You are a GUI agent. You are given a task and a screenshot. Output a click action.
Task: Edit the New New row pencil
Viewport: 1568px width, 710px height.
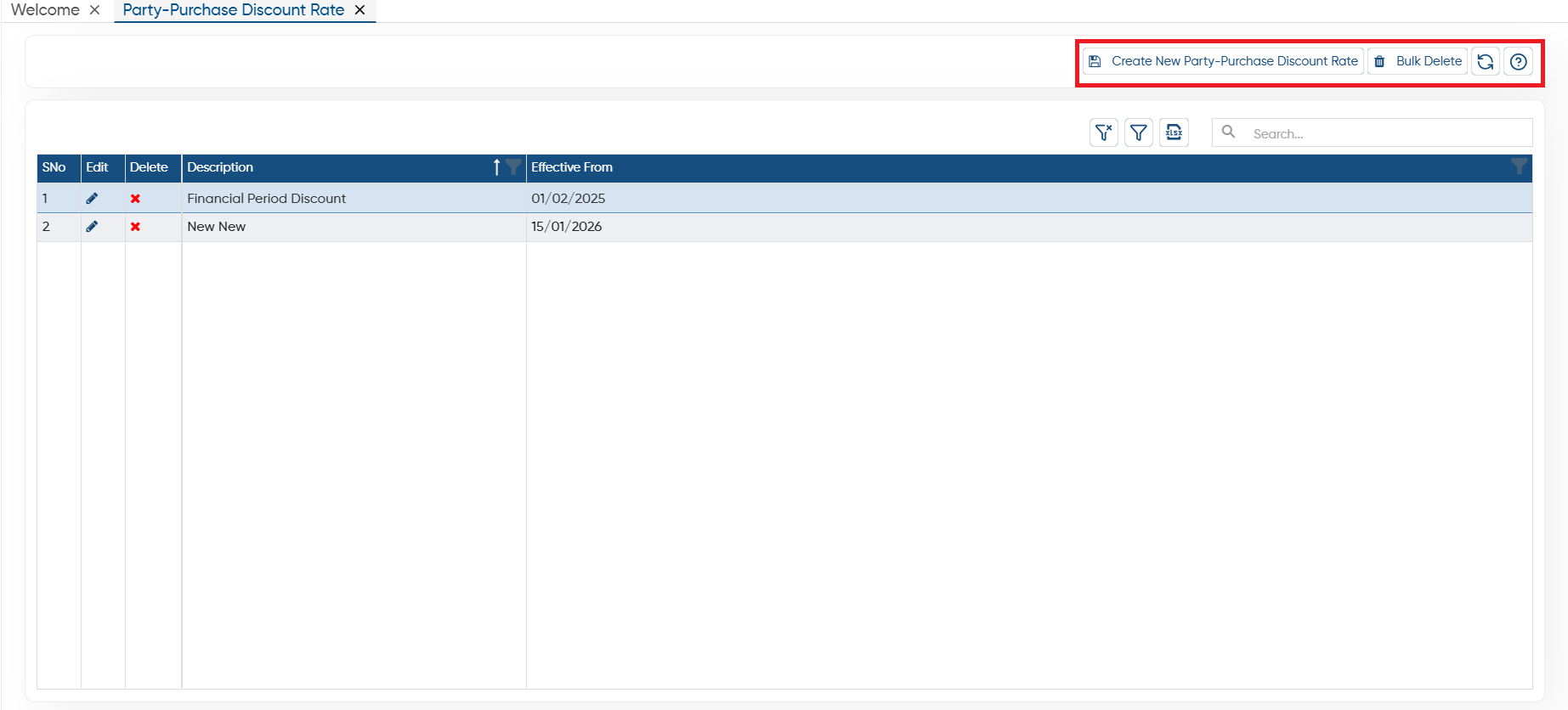pyautogui.click(x=92, y=226)
